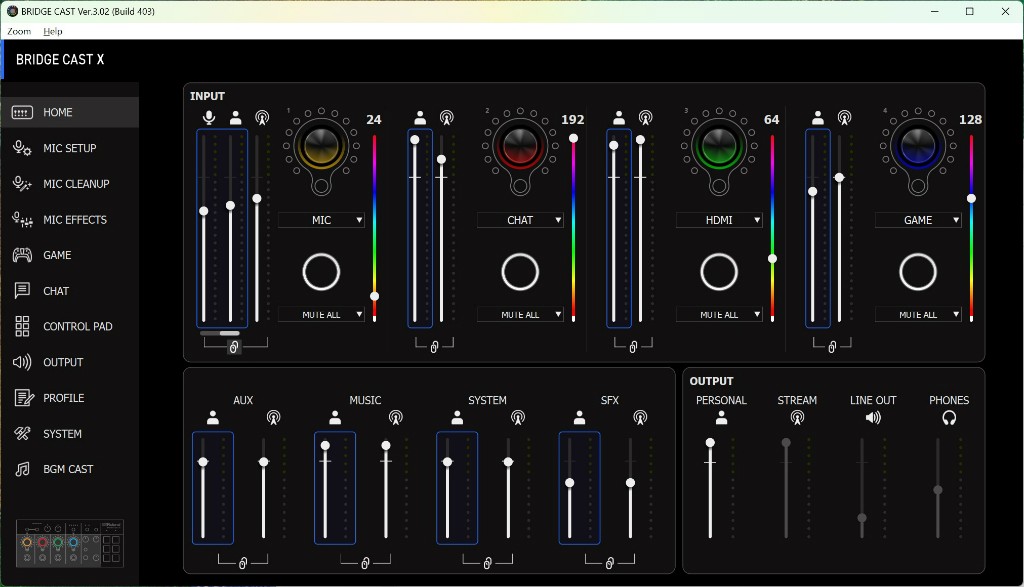Click the PERSONAL output fader handle
The image size is (1024, 587).
(710, 443)
